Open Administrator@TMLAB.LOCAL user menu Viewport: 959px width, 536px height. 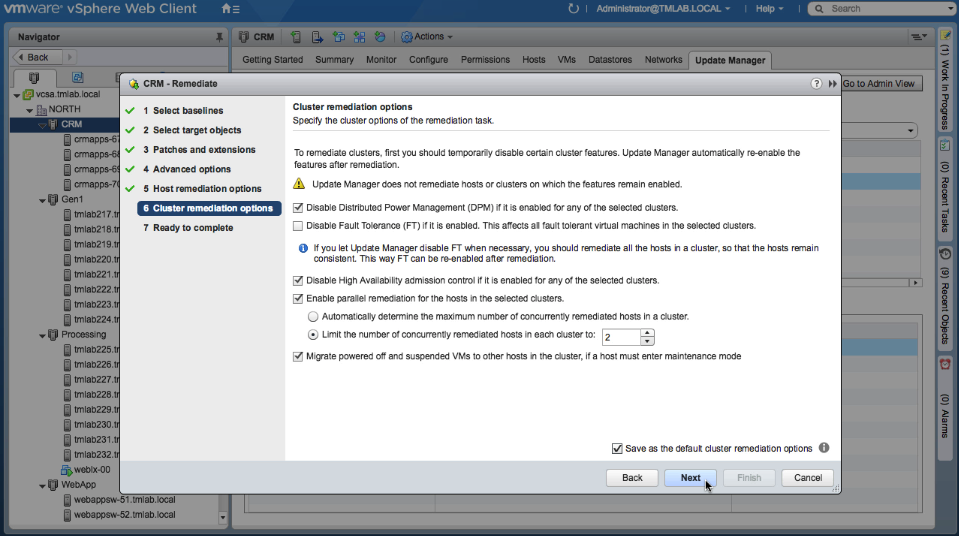tap(663, 9)
